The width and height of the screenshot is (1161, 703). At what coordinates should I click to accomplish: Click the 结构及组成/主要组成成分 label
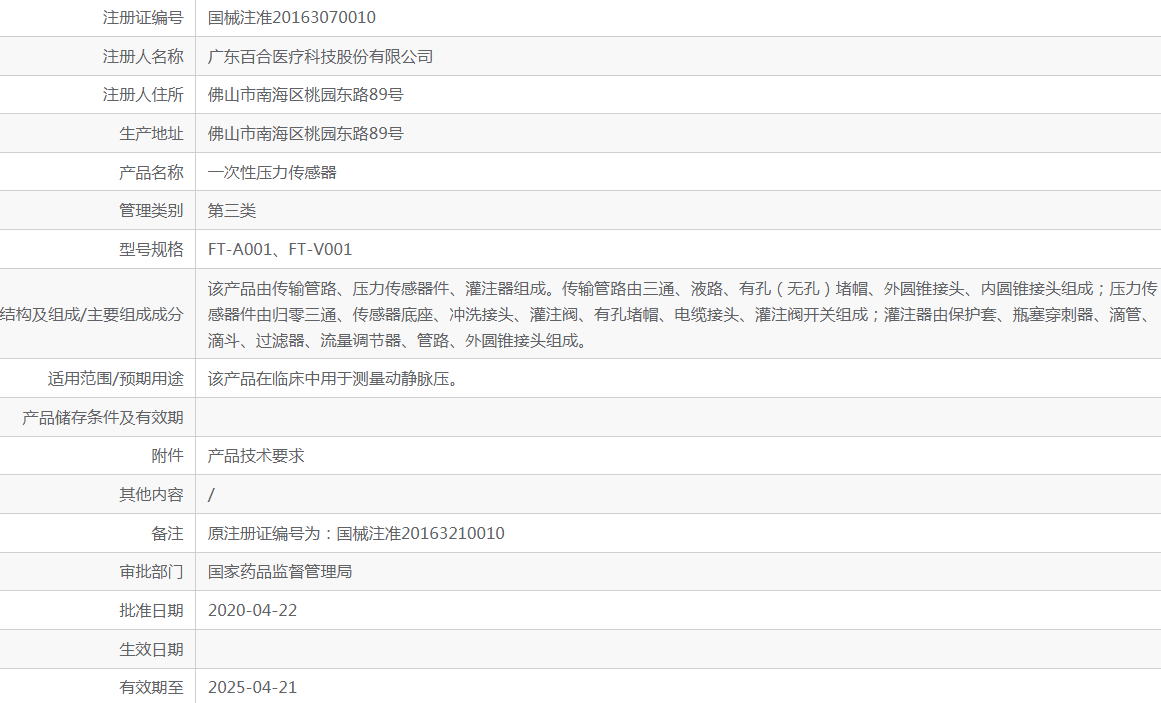92,314
